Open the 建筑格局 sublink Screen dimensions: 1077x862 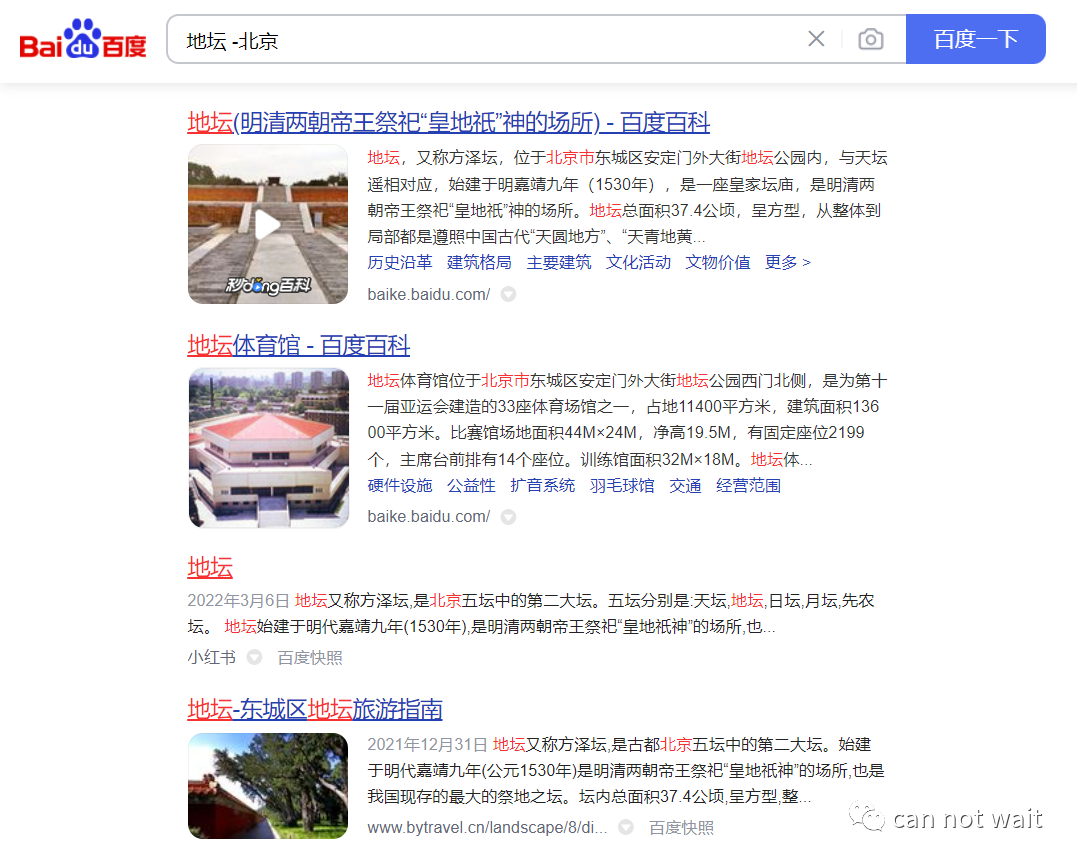(x=479, y=262)
